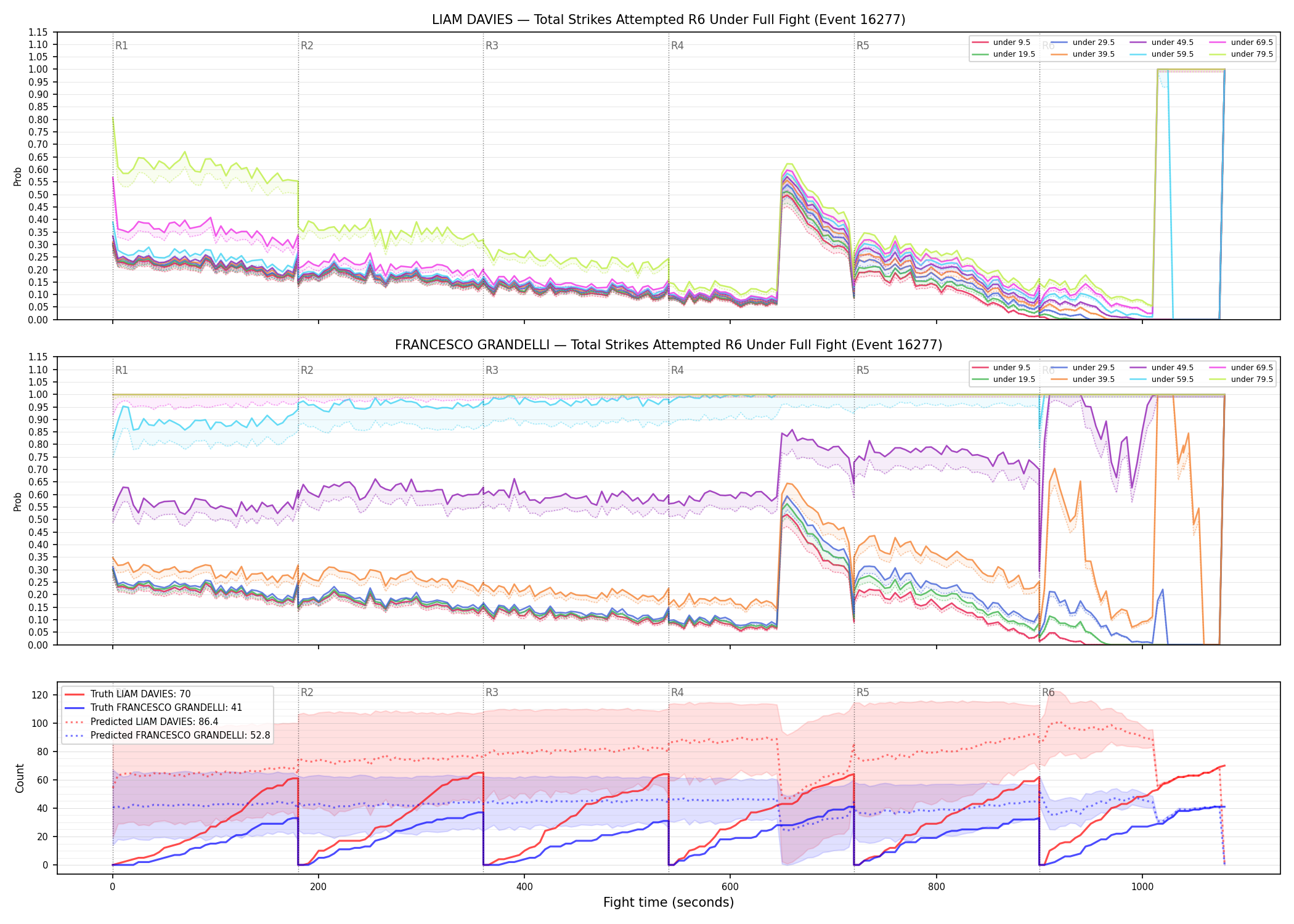Click the 800 tick on fight time axis
The height and width of the screenshot is (924, 1294).
tap(936, 886)
